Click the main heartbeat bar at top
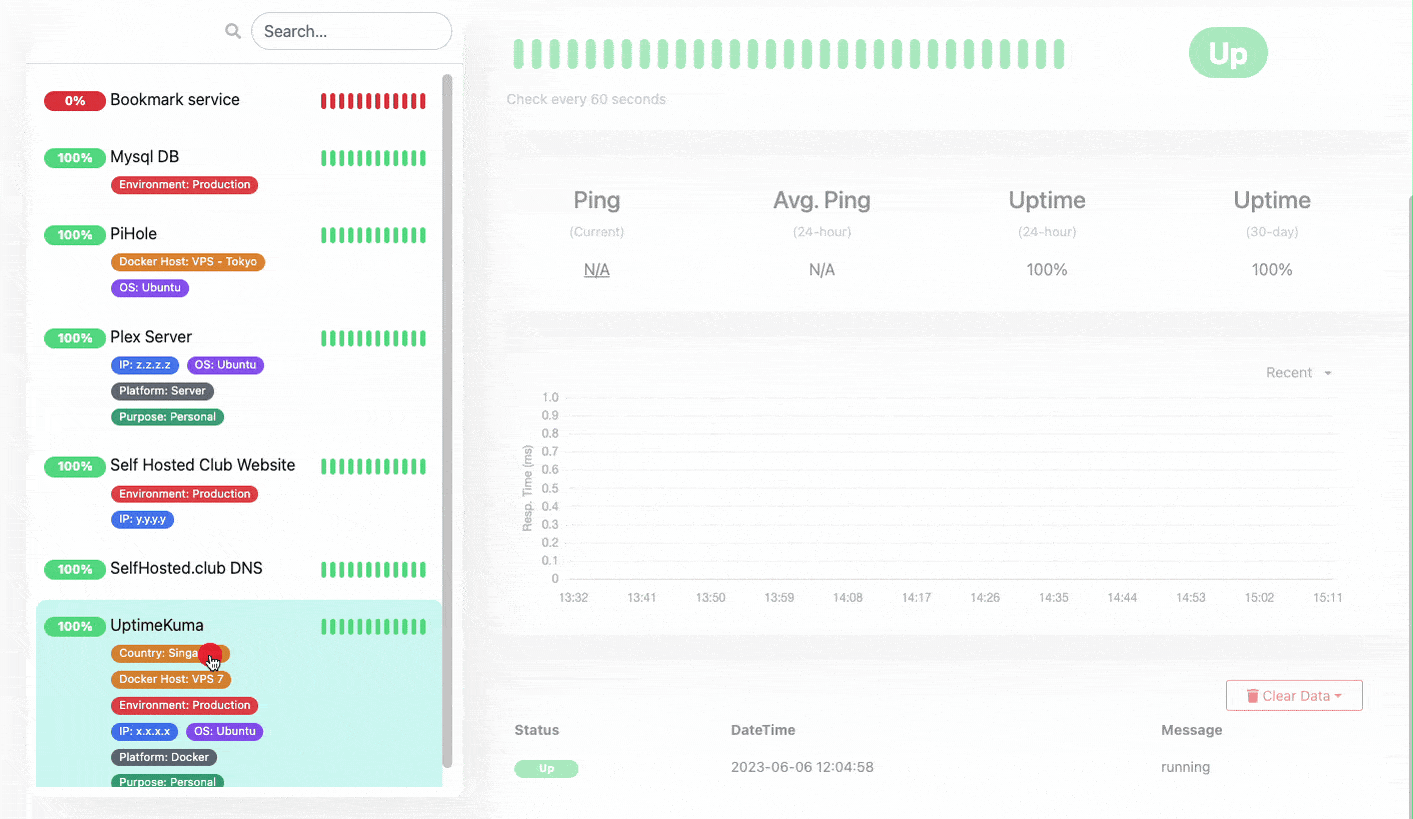The image size is (1413, 819). [x=789, y=54]
